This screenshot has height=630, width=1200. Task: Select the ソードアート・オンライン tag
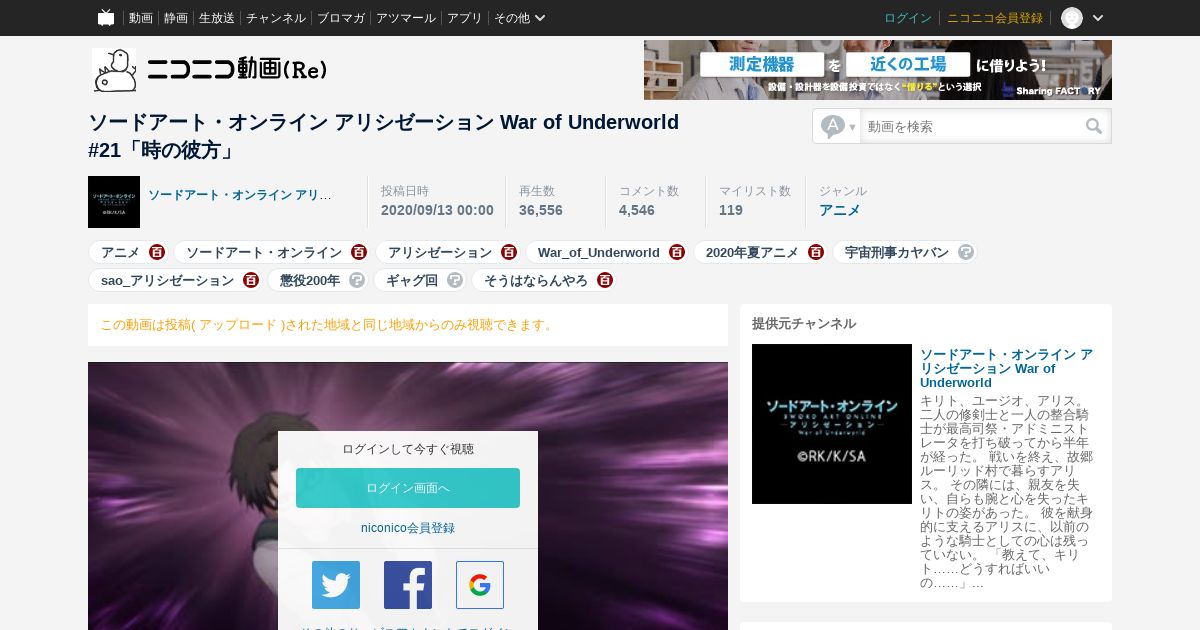(264, 252)
